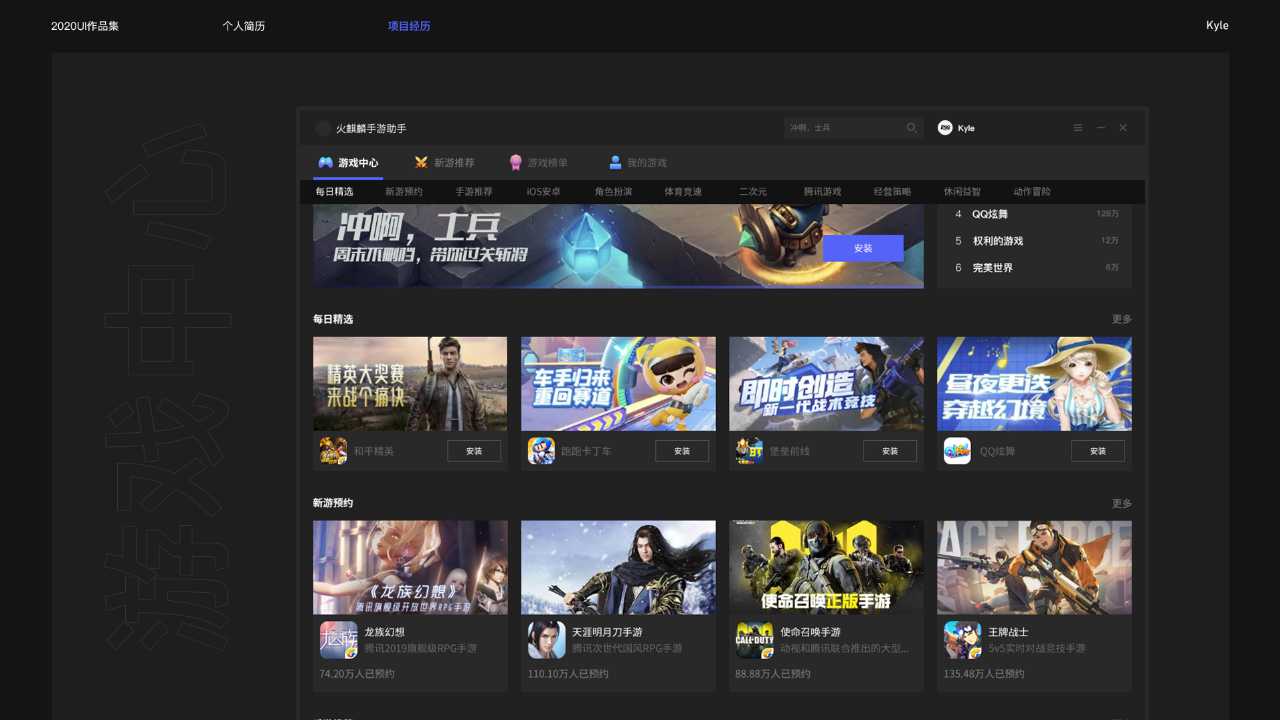Click the 跑跑卡丁车 game icon

541,451
